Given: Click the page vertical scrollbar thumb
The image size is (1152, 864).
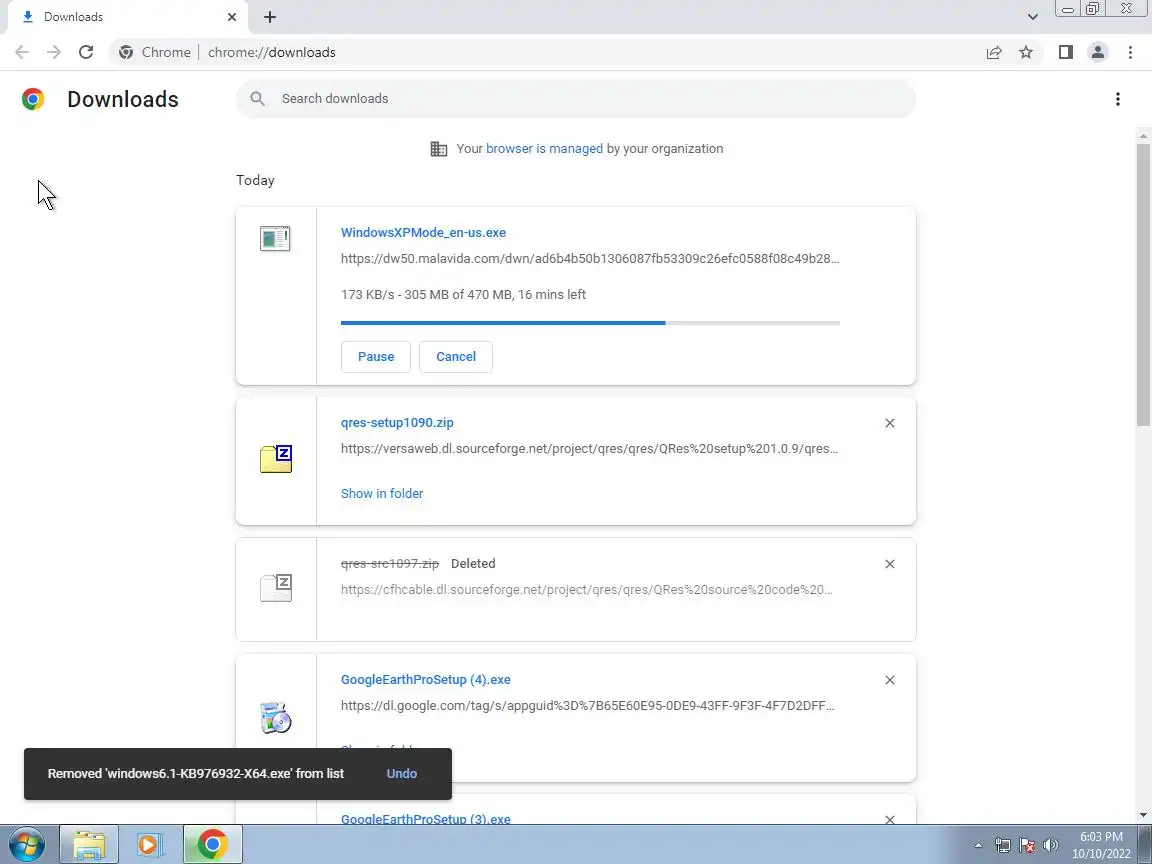Looking at the screenshot, I should pos(1143,283).
